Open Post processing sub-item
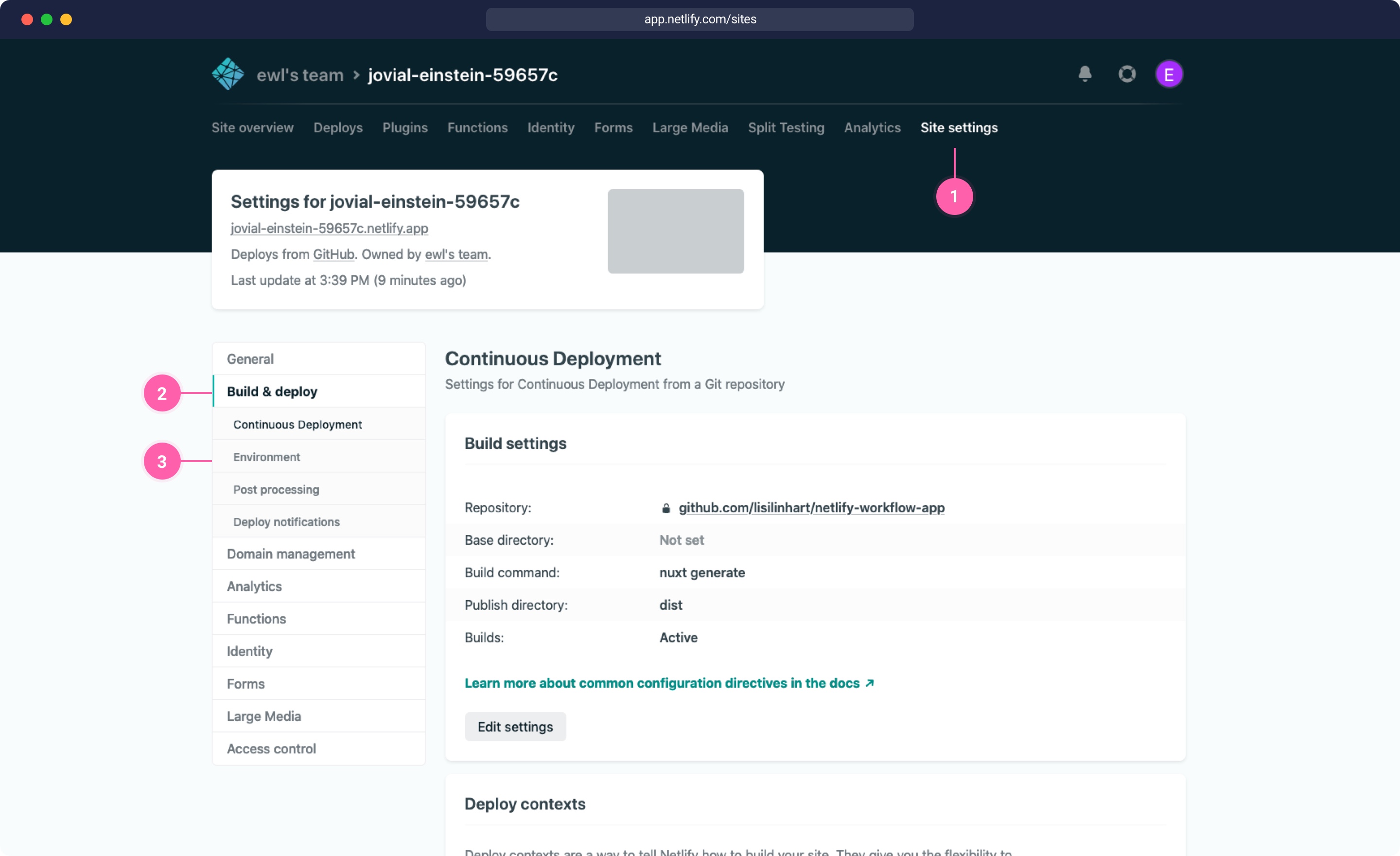 319,489
